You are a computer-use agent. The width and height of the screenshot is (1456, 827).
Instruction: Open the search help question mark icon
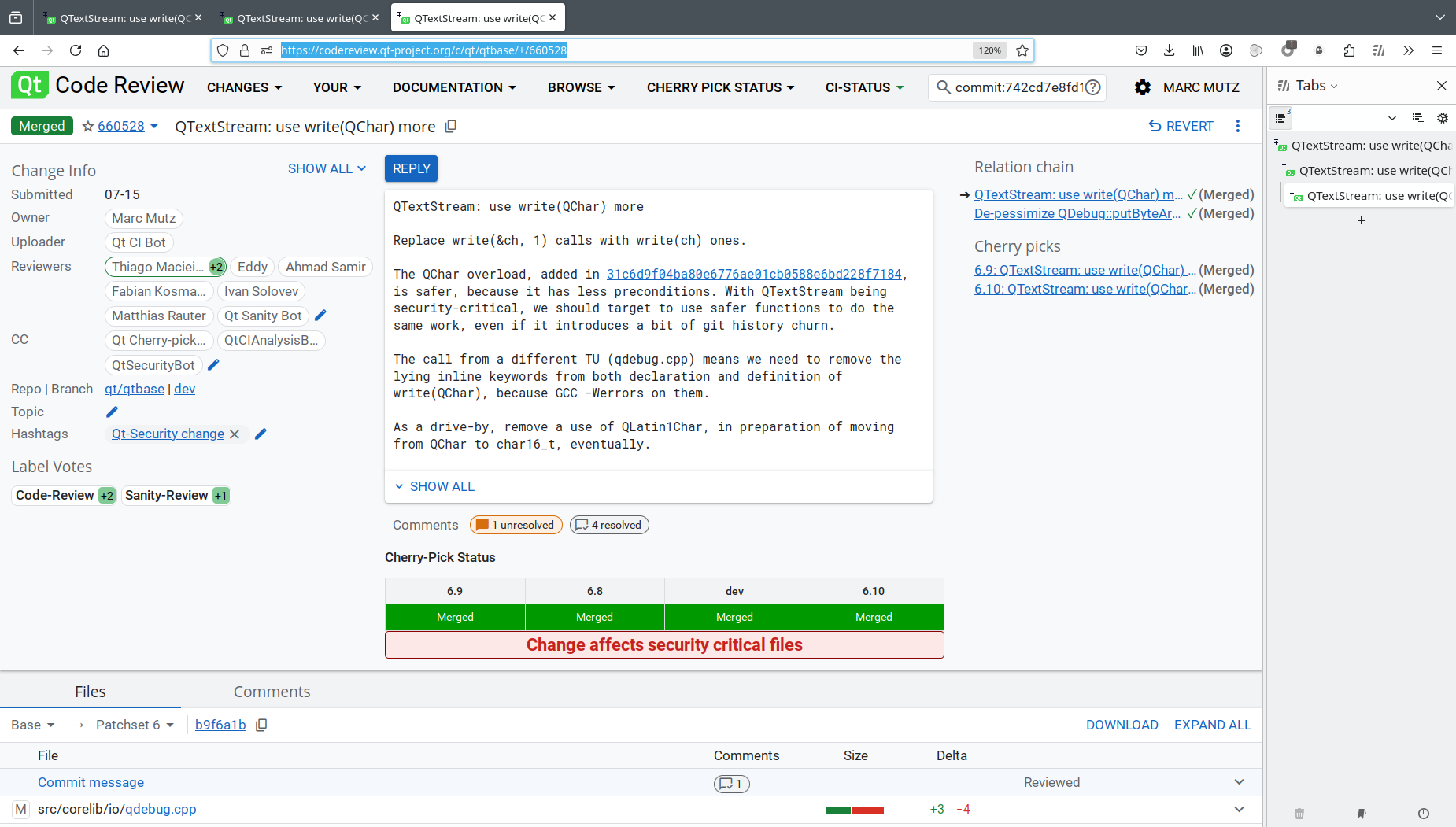click(1092, 87)
